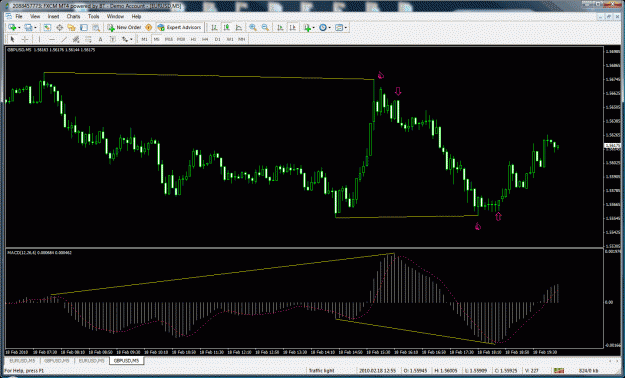625x378 pixels.
Task: Switch timeframe to W1
Action: click(230, 39)
